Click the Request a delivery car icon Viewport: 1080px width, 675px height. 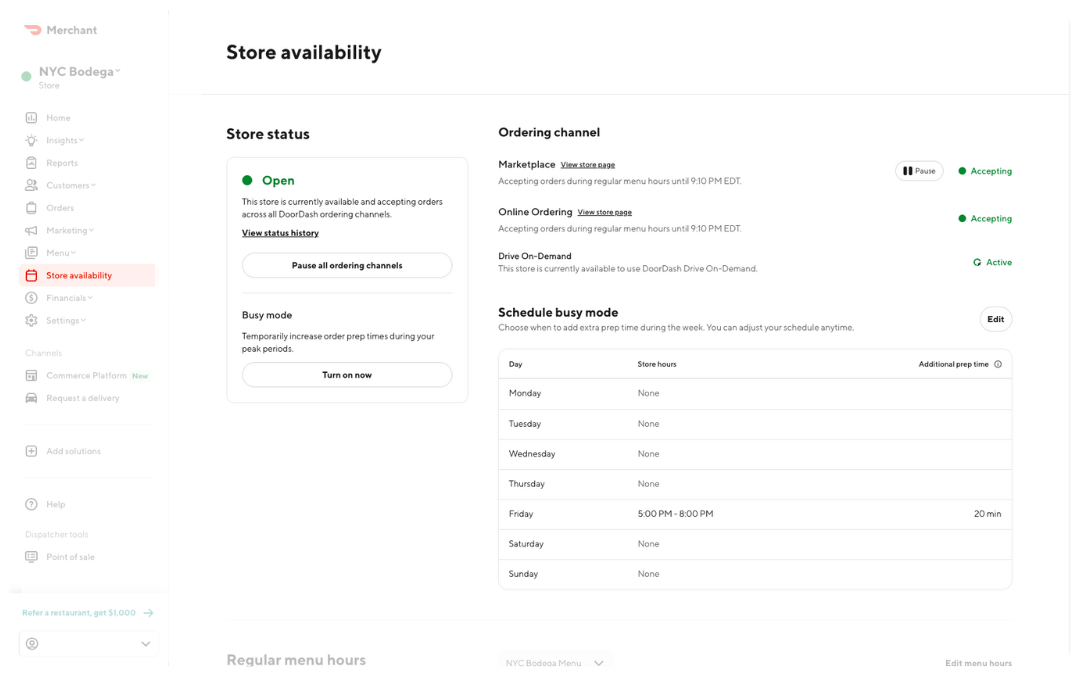coord(32,397)
